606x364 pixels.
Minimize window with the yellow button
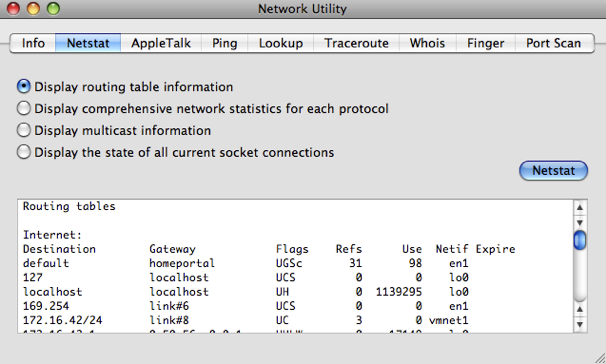pos(33,9)
